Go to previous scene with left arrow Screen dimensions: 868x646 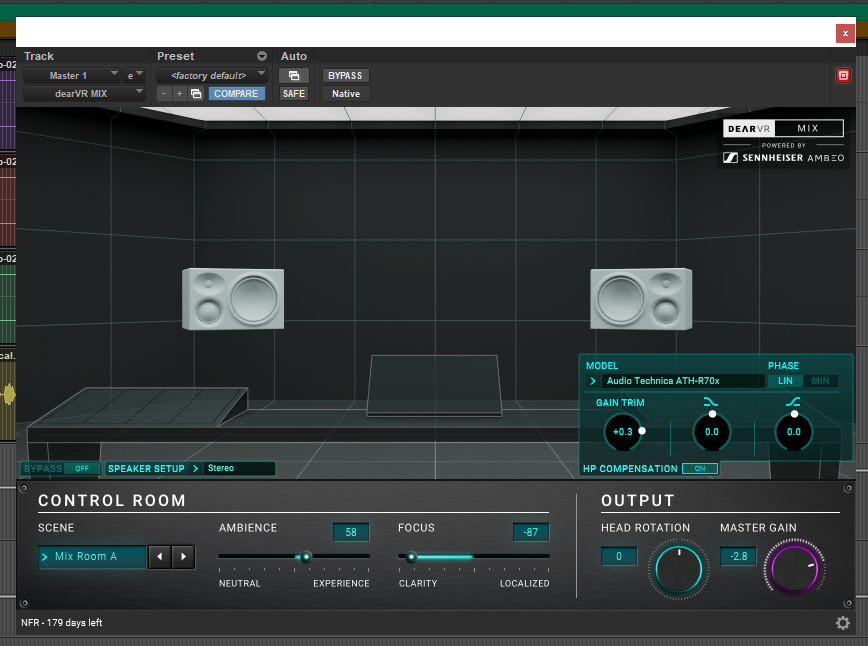[x=160, y=557]
